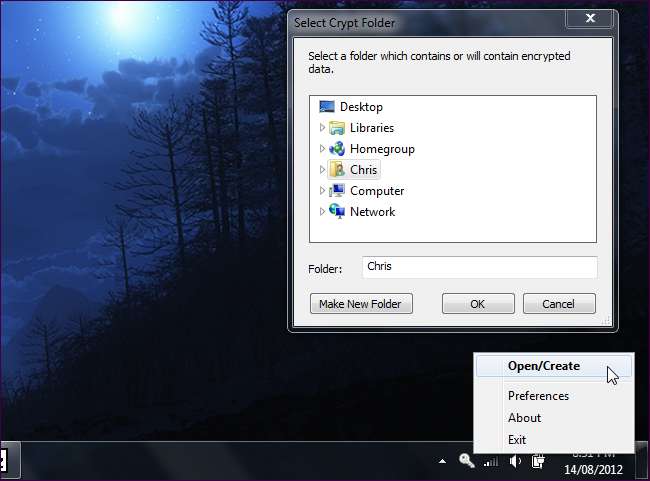Click the Libraries folder icon
This screenshot has width=650, height=481.
337,128
